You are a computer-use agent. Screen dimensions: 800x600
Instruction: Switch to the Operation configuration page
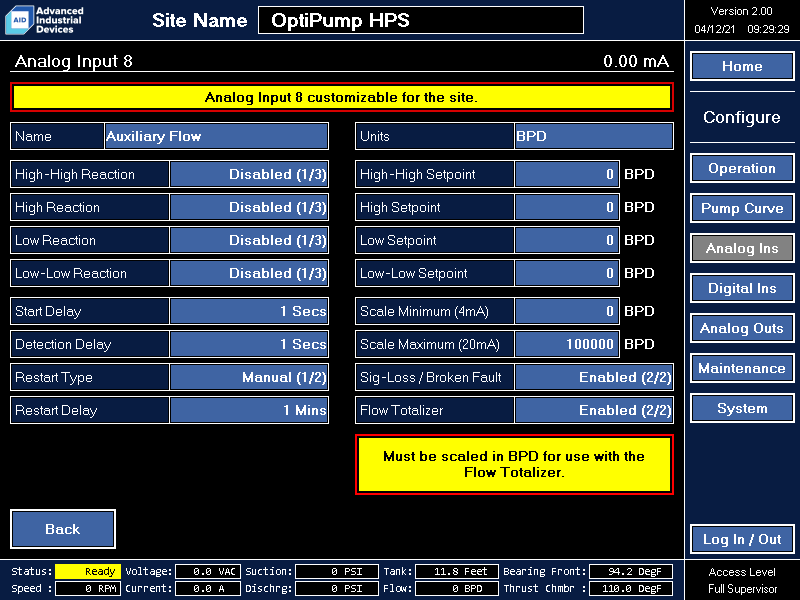point(742,168)
